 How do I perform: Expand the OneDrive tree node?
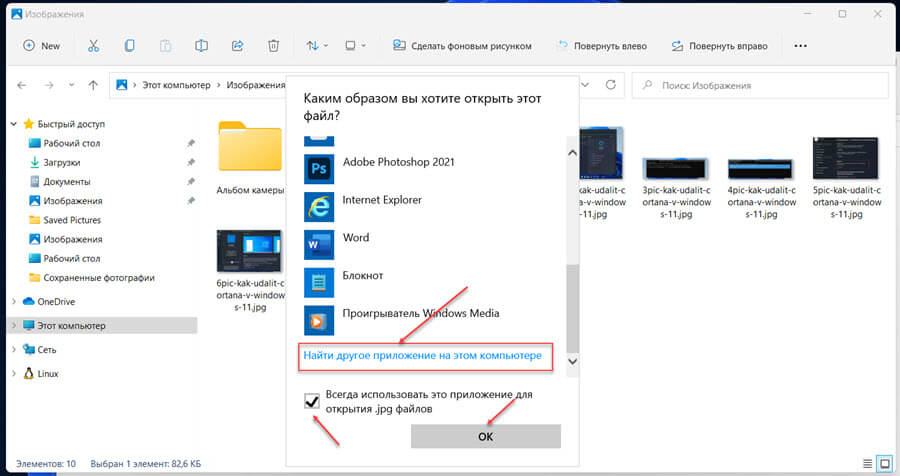(x=14, y=301)
